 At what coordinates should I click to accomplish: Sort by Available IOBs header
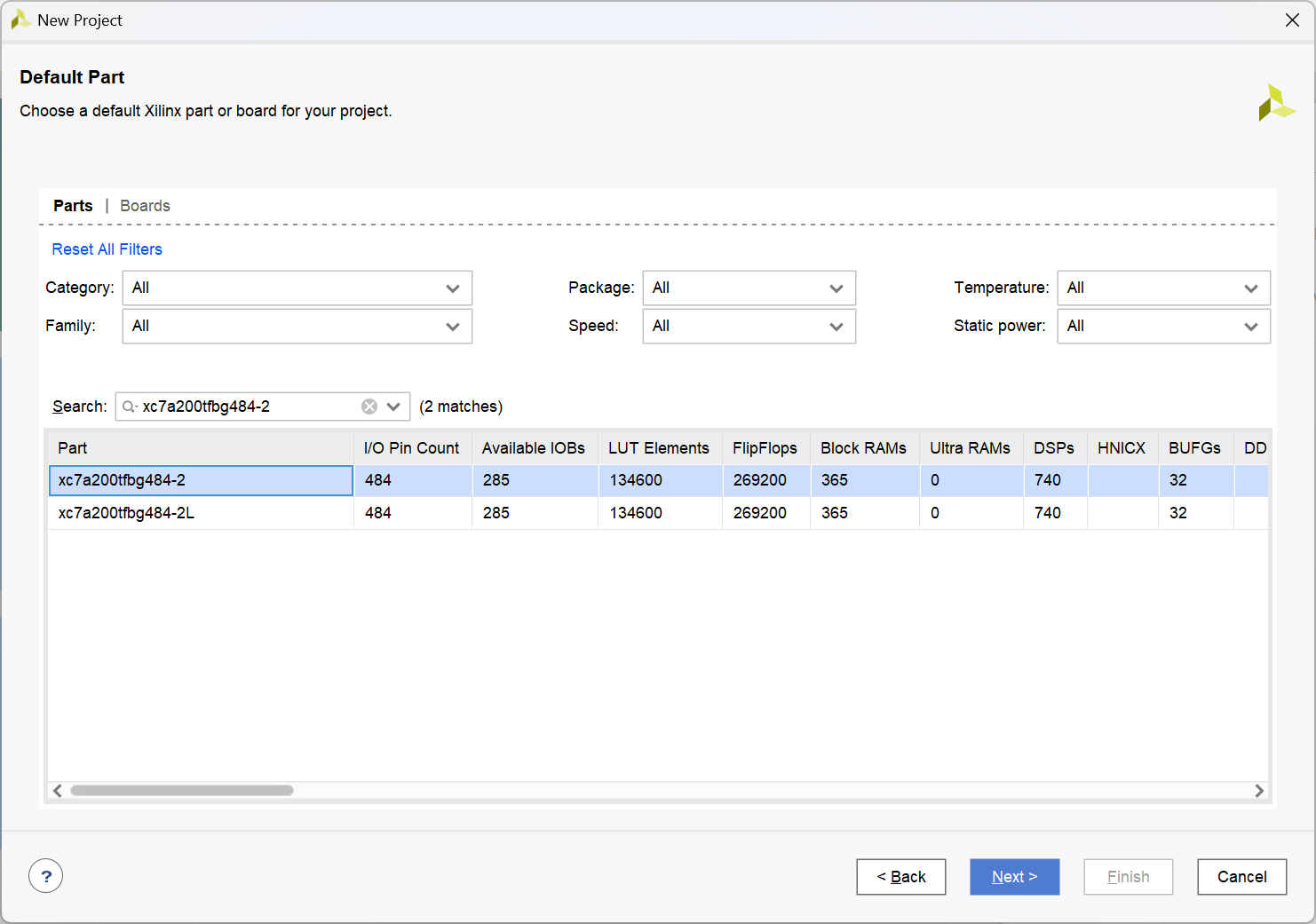[x=535, y=448]
